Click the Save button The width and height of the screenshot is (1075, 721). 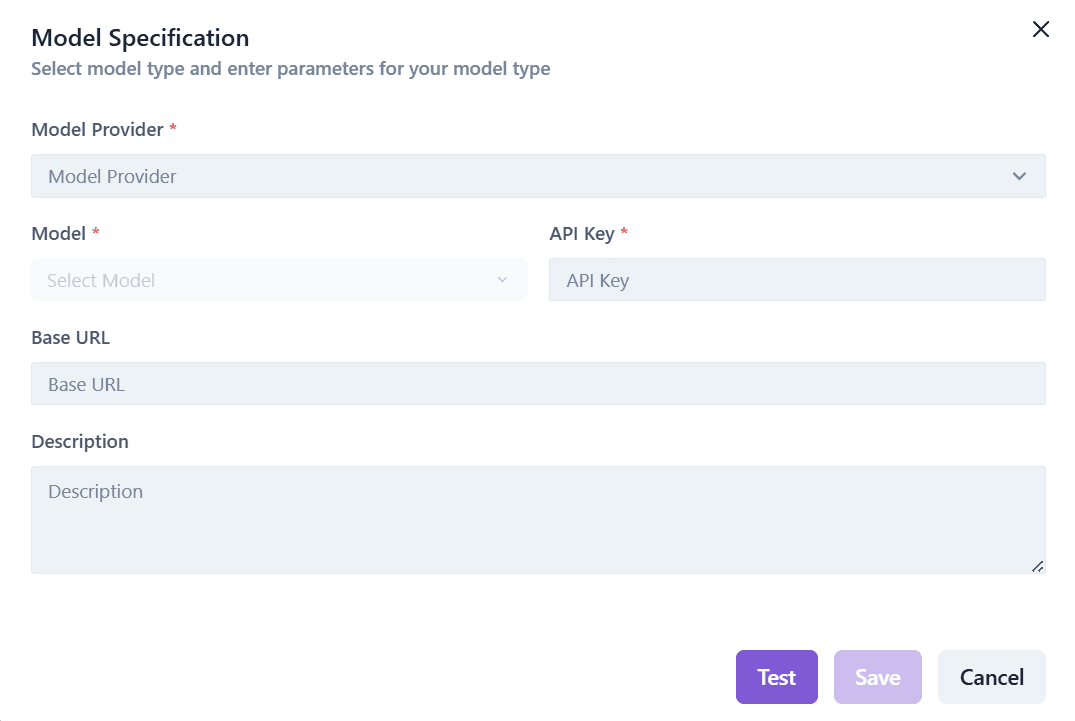[x=877, y=677]
